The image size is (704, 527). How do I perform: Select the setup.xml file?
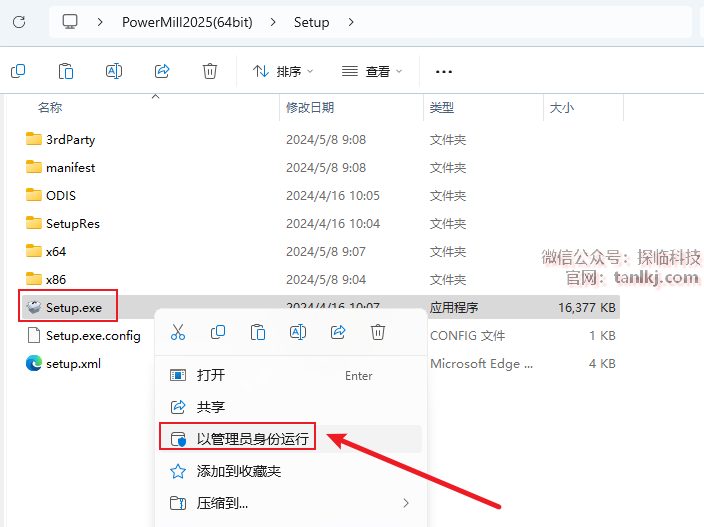(73, 364)
